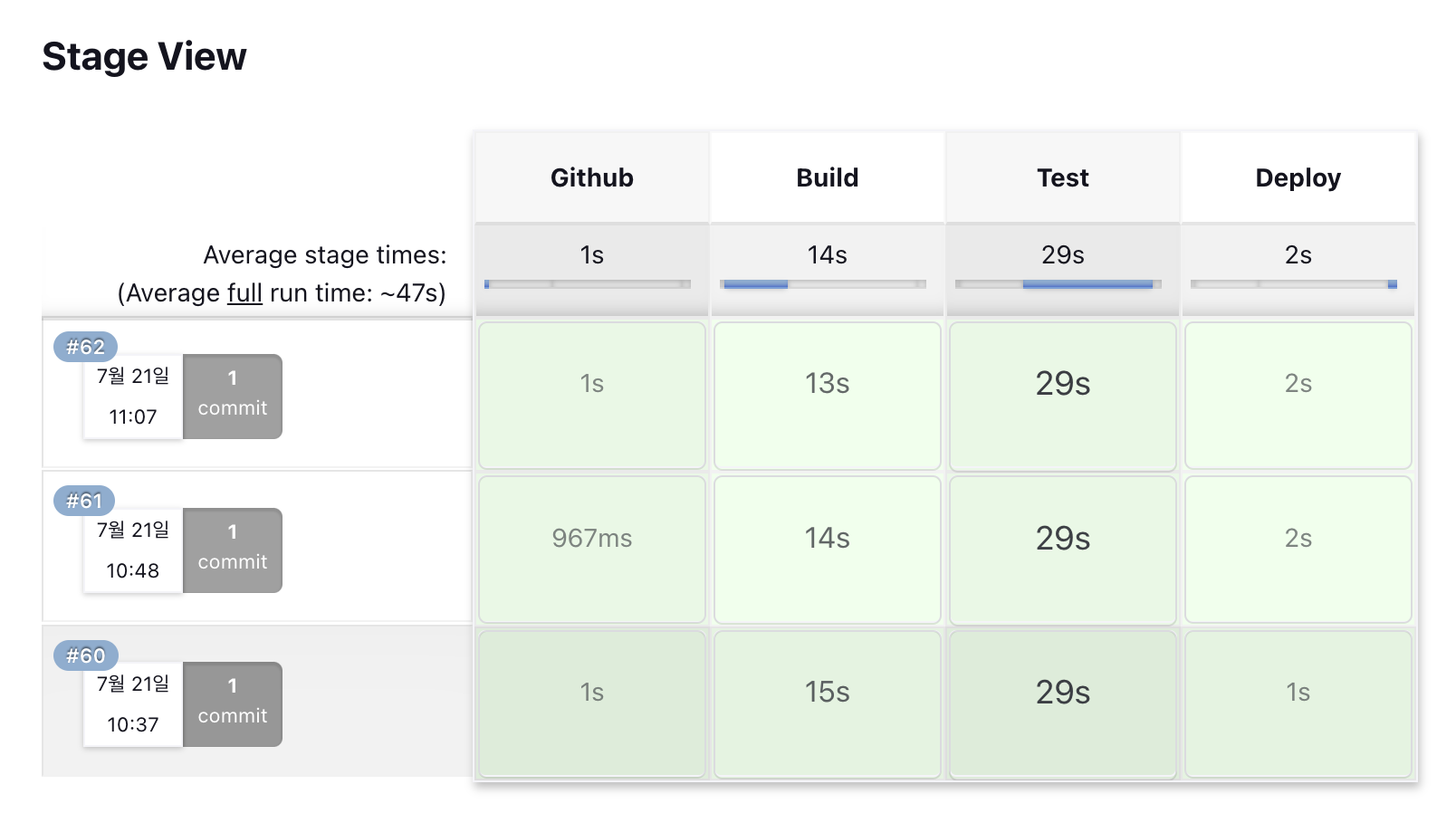Click the Deploy stage column header
Viewport: 1456px width, 813px height.
[1298, 177]
